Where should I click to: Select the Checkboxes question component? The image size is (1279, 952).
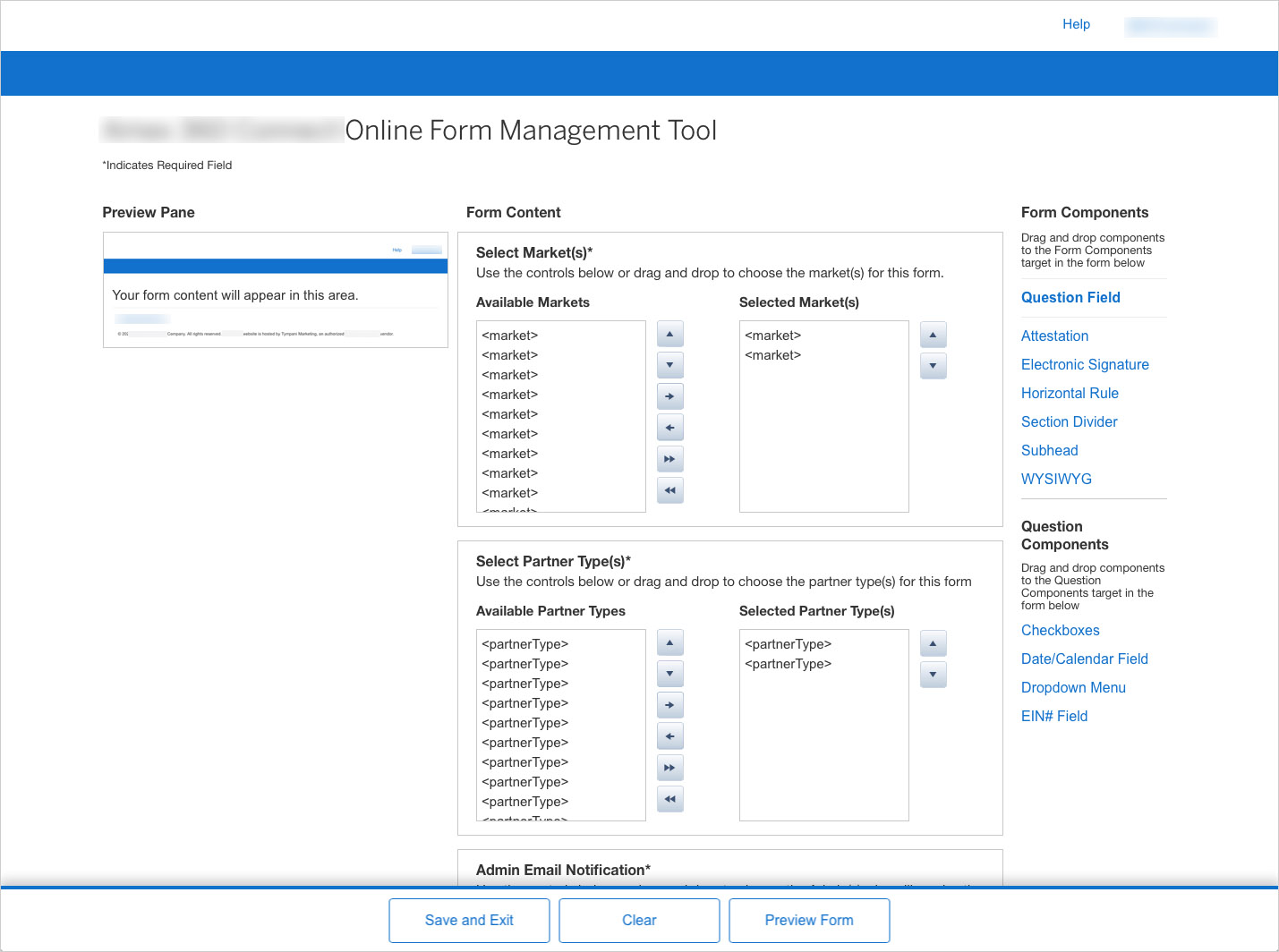[x=1060, y=631]
